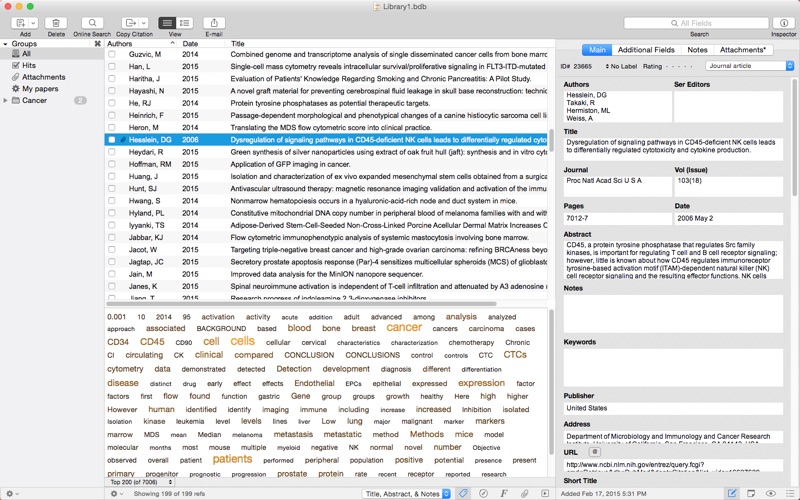Image resolution: width=800 pixels, height=500 pixels.
Task: Open the Title, Abstract, & Notes dropdown
Action: coord(407,493)
